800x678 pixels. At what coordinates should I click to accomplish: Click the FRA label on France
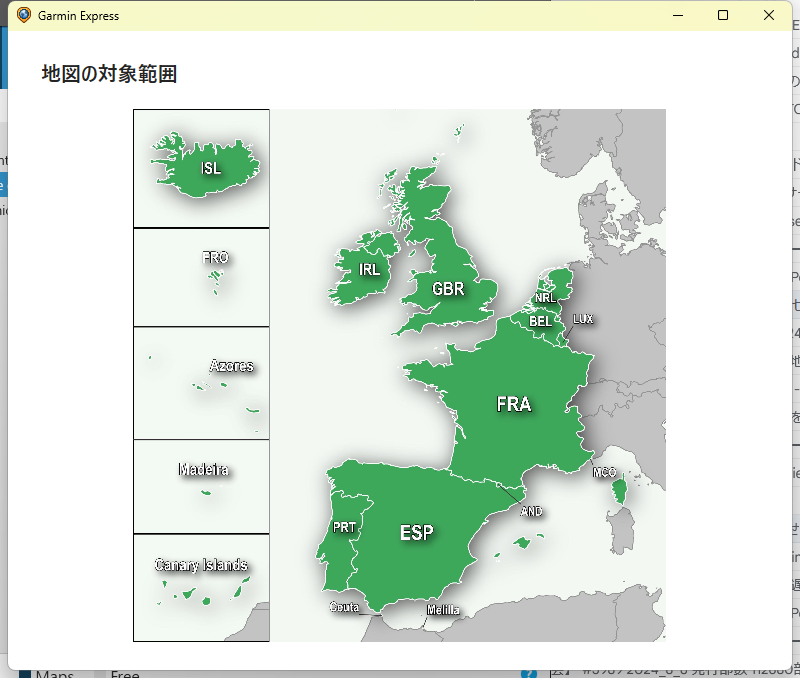514,404
